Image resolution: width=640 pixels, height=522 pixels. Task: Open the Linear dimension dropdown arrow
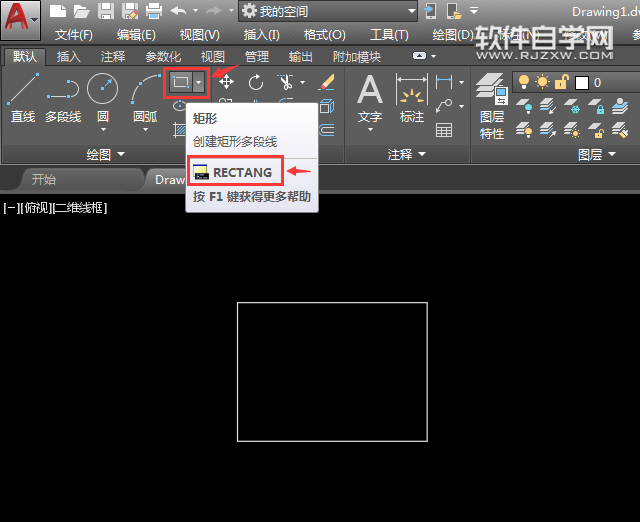click(461, 82)
